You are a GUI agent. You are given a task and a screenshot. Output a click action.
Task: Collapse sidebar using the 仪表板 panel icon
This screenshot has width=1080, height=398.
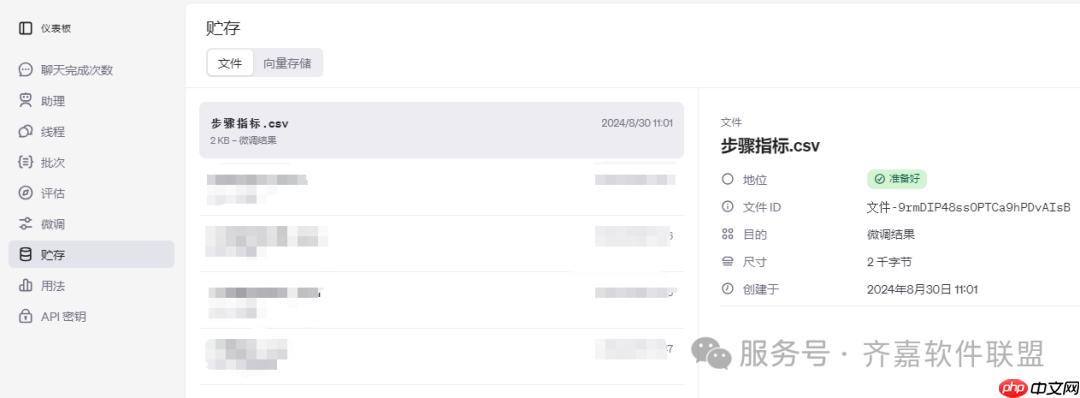pos(25,28)
